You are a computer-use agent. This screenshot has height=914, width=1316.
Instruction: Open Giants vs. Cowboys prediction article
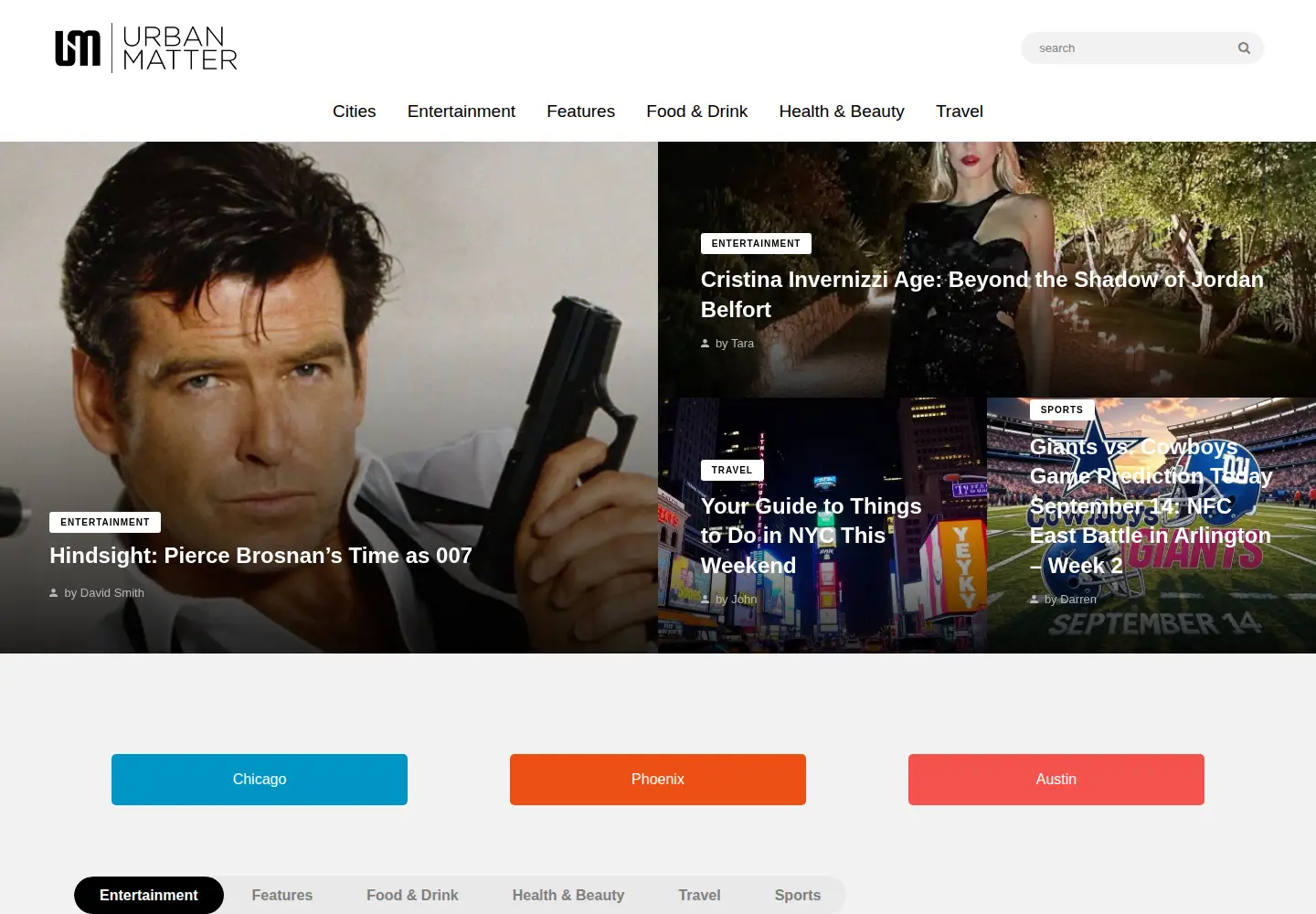coord(1151,505)
